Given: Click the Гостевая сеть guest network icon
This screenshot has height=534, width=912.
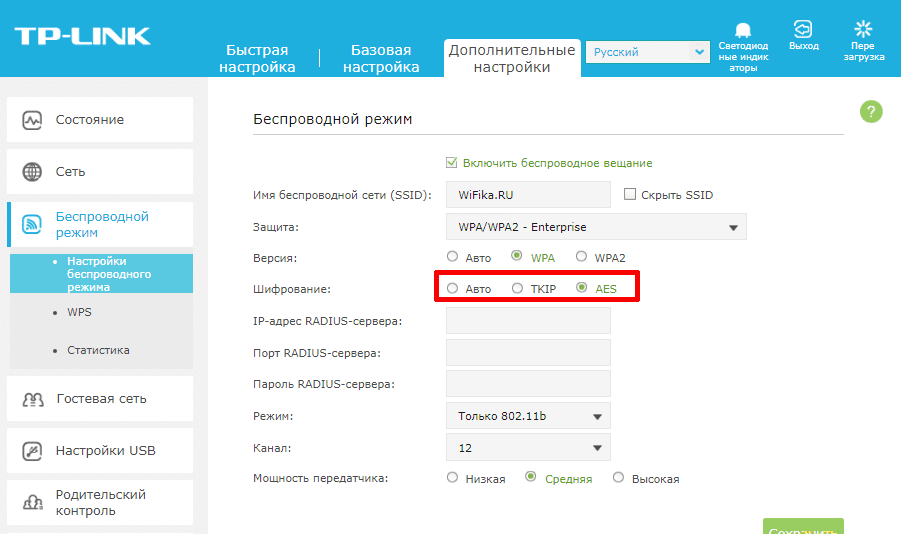Looking at the screenshot, I should [33, 399].
